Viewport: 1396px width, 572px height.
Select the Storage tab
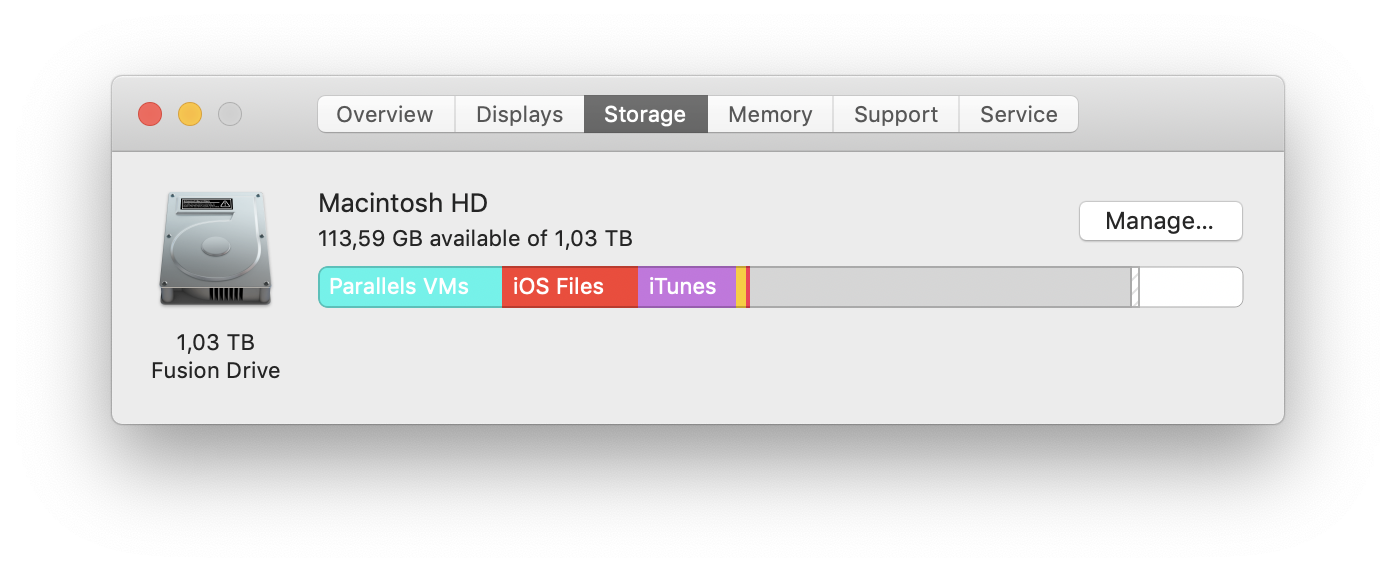[645, 114]
